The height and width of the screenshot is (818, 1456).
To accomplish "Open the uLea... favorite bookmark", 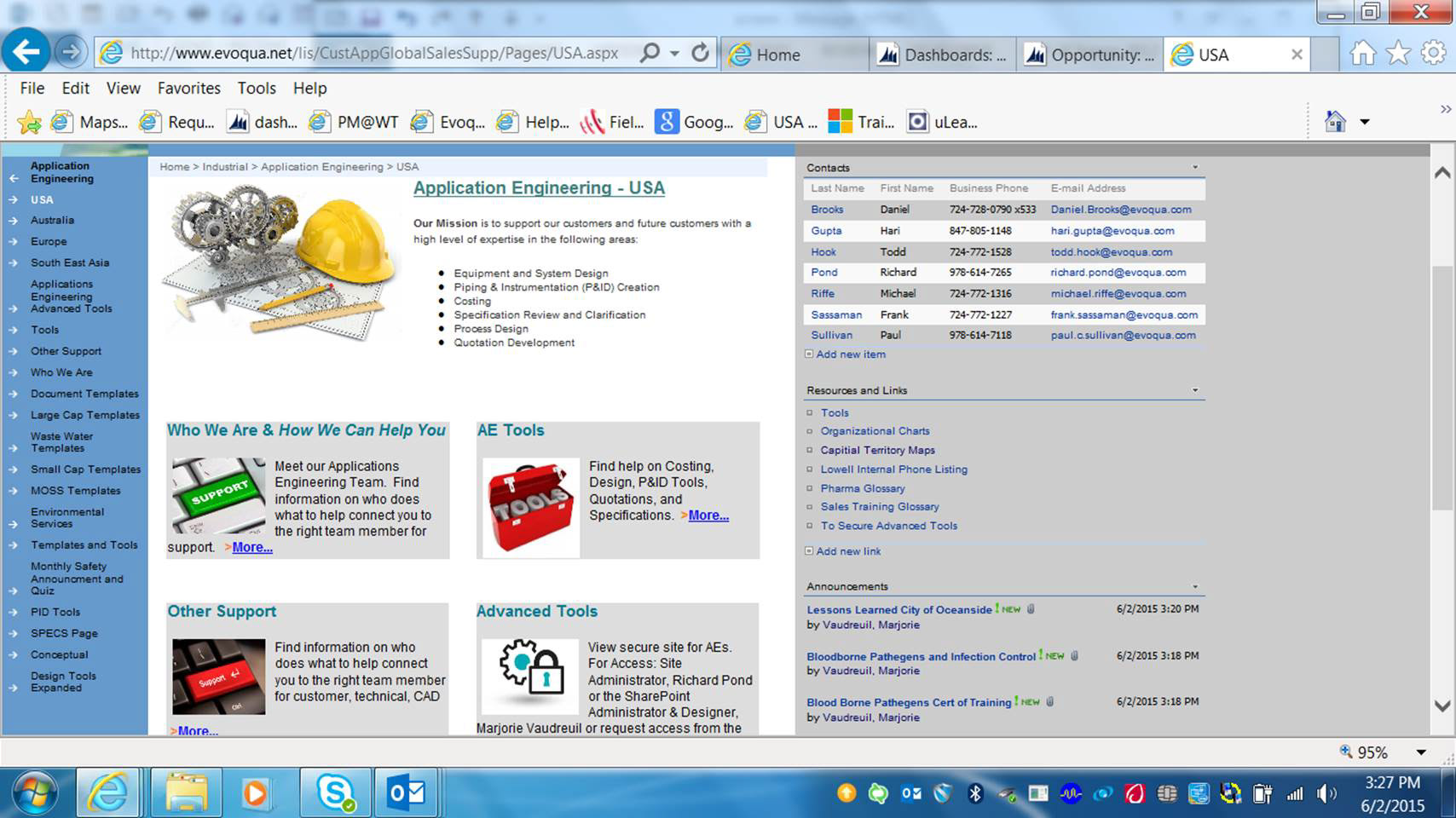I will [943, 123].
